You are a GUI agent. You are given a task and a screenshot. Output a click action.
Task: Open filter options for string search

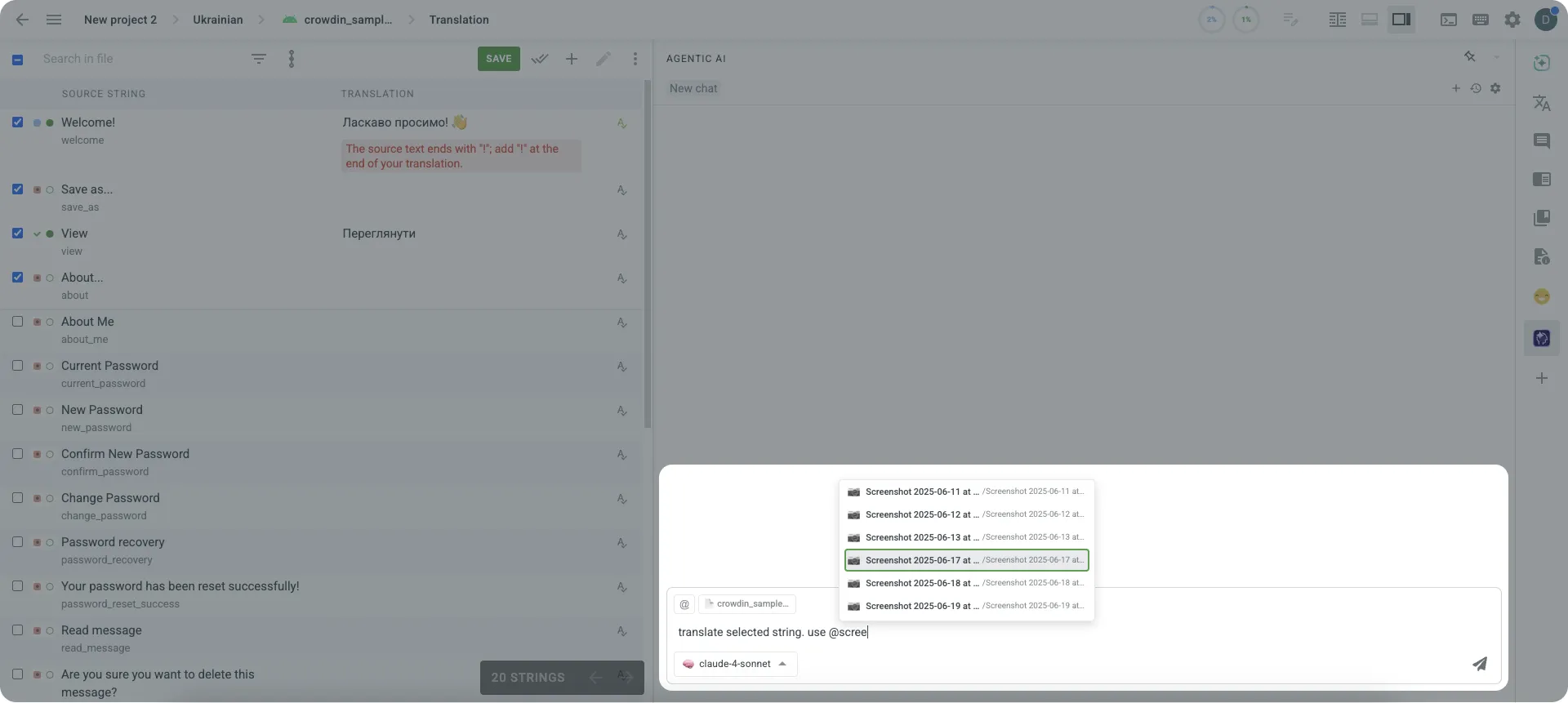click(259, 59)
